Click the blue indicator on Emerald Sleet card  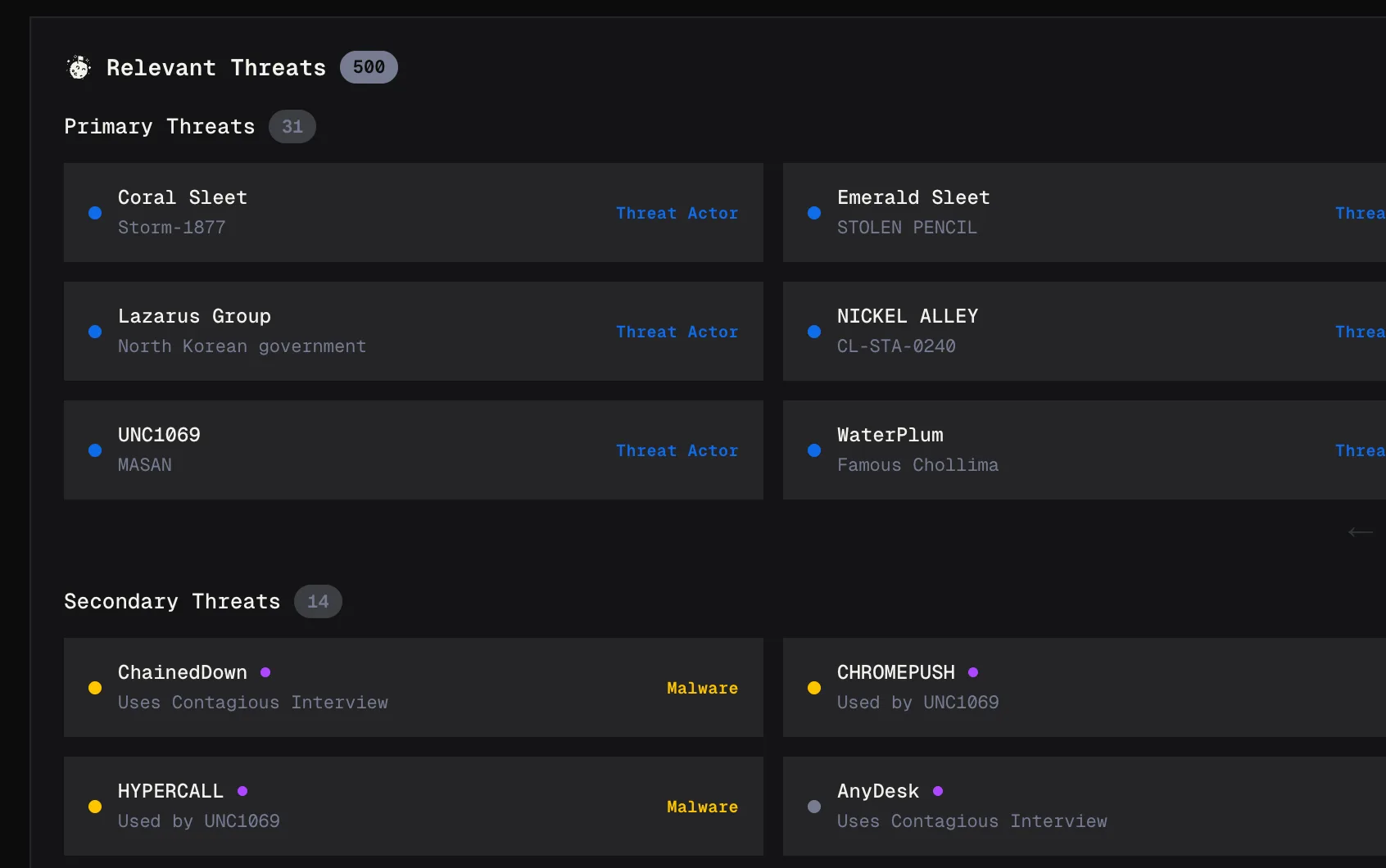coord(813,213)
